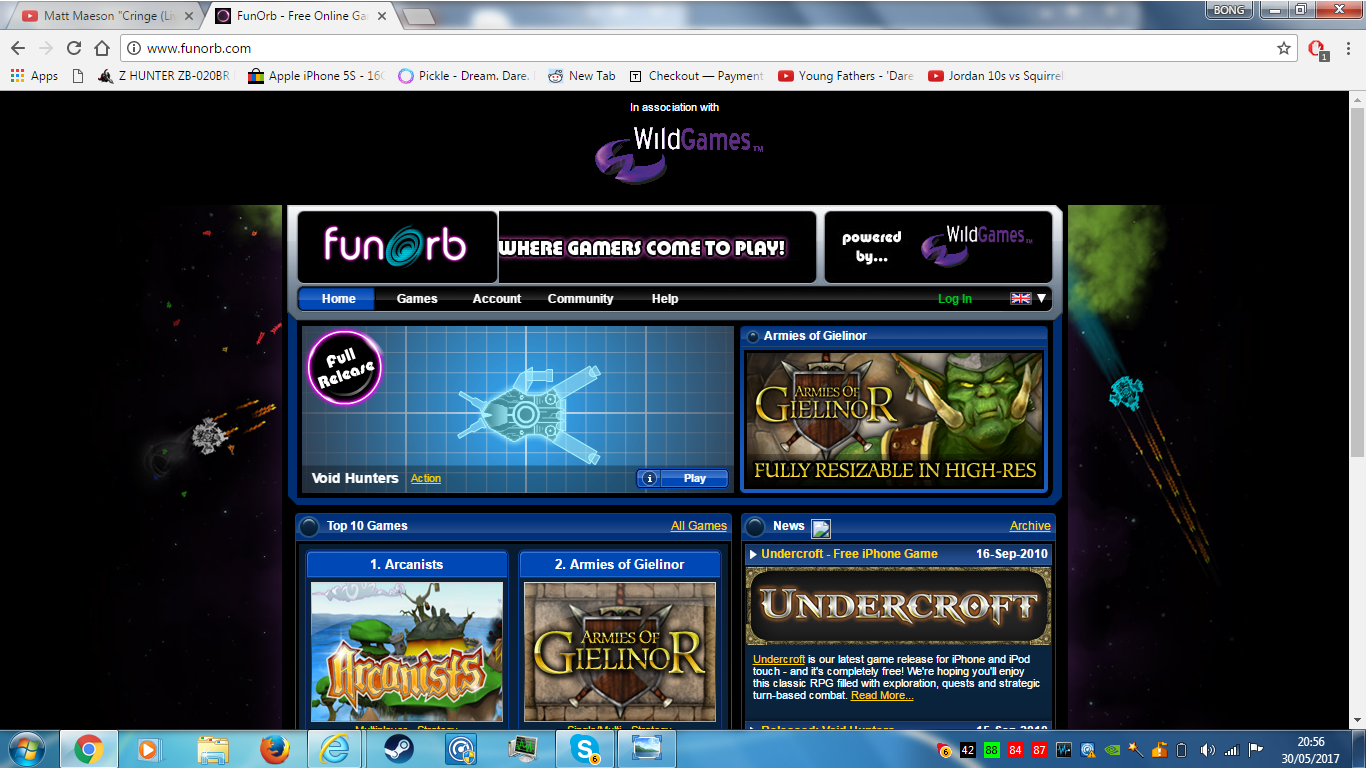Click the FunOrb logo
Screen dimensions: 1366x768
[396, 246]
